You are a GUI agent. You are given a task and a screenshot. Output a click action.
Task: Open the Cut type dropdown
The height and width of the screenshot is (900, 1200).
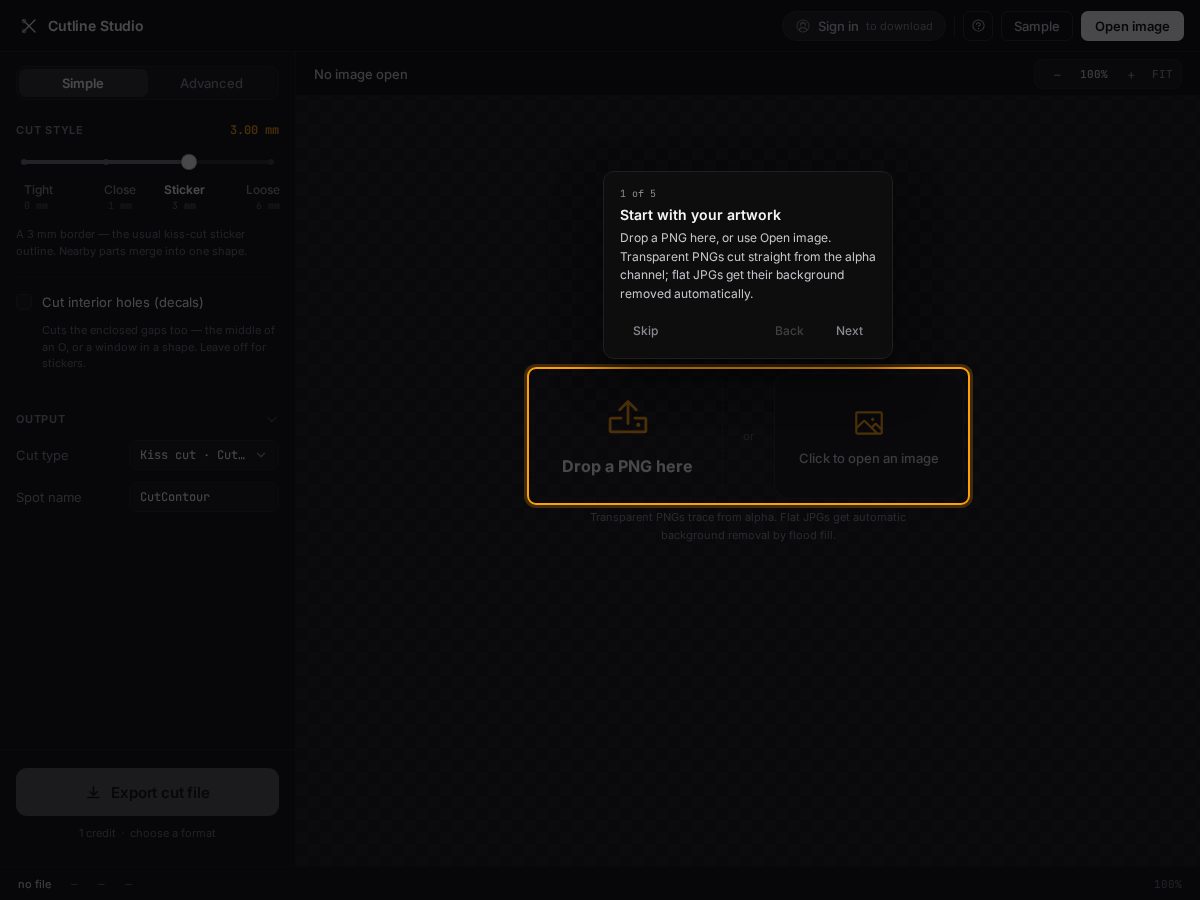point(204,455)
